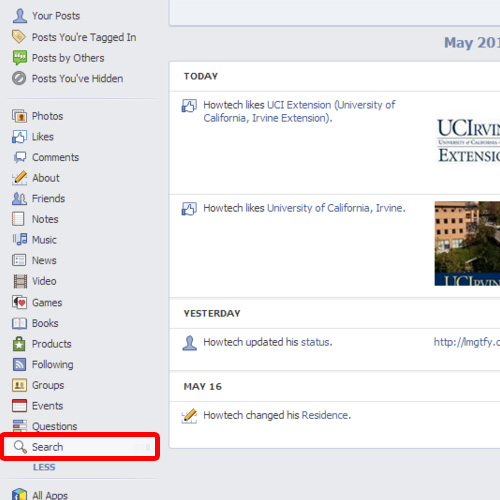Click thumbs-up icon next to UCI Extension activity

pos(189,106)
